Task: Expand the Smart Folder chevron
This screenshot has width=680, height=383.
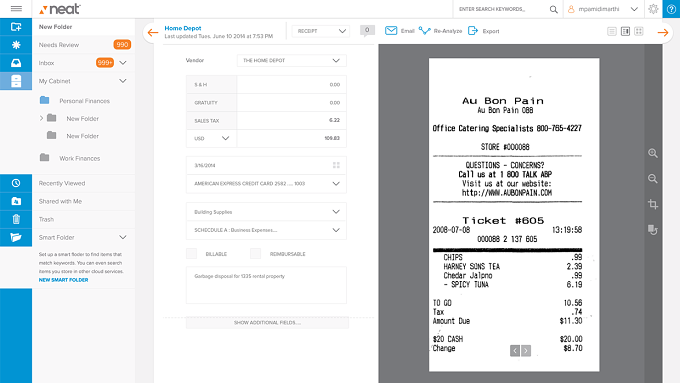Action: pos(123,237)
